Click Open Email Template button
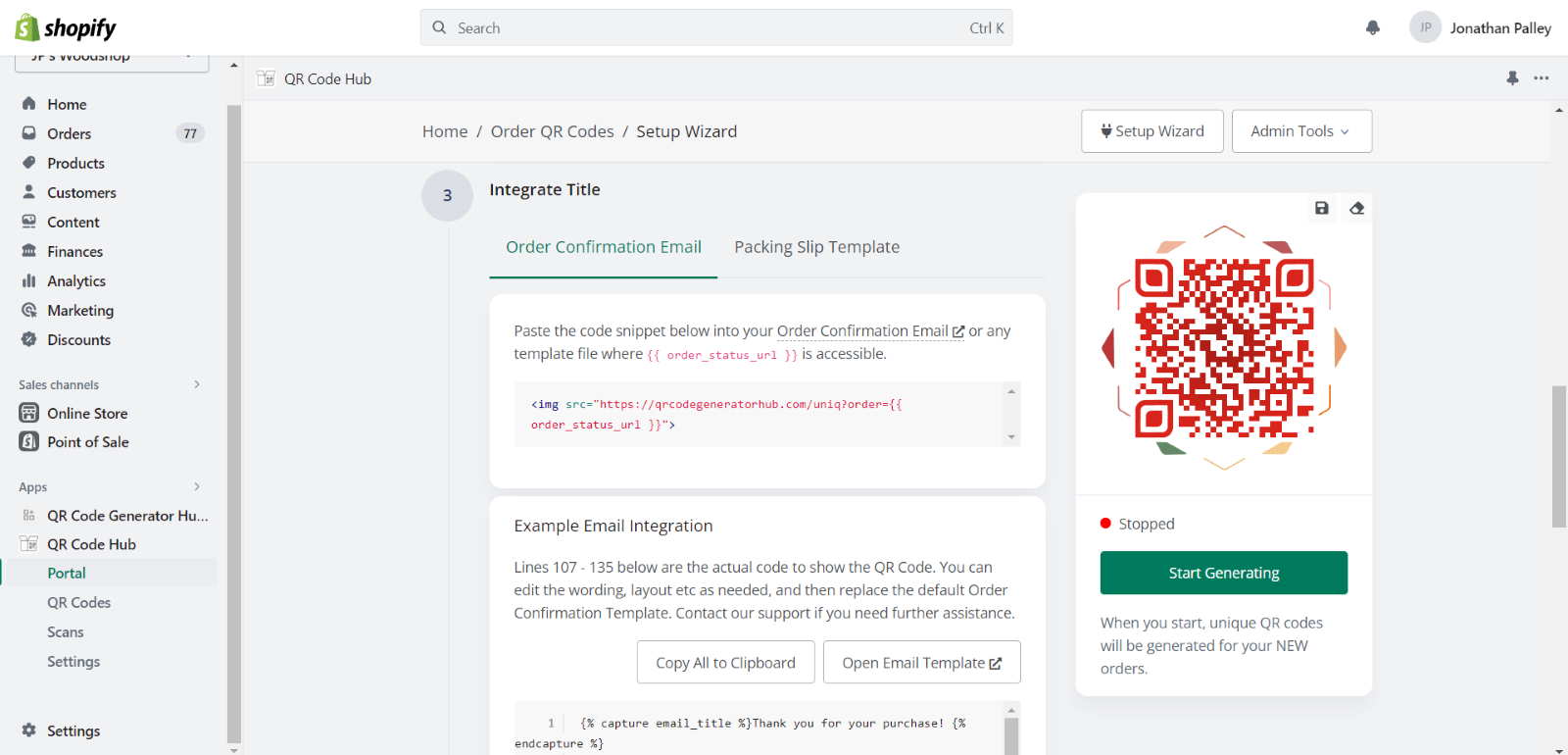This screenshot has height=755, width=1568. (922, 663)
